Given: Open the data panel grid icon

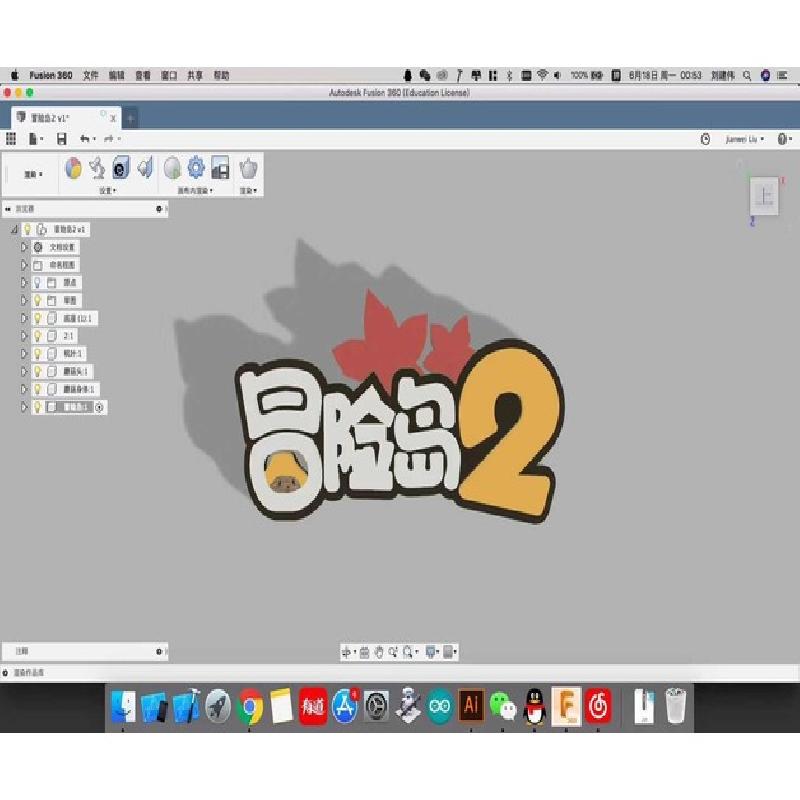Looking at the screenshot, I should 11,139.
